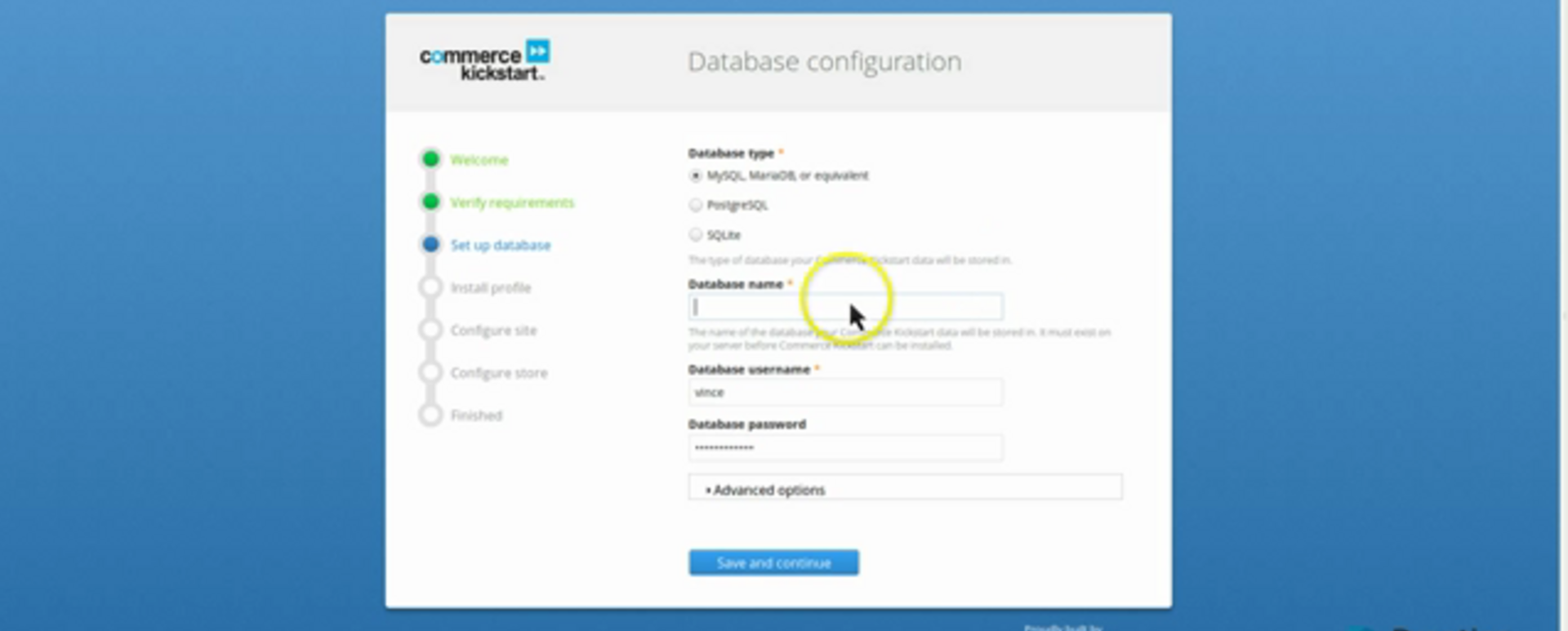
Task: Click the Commerce Kickstart logo
Action: click(x=484, y=60)
